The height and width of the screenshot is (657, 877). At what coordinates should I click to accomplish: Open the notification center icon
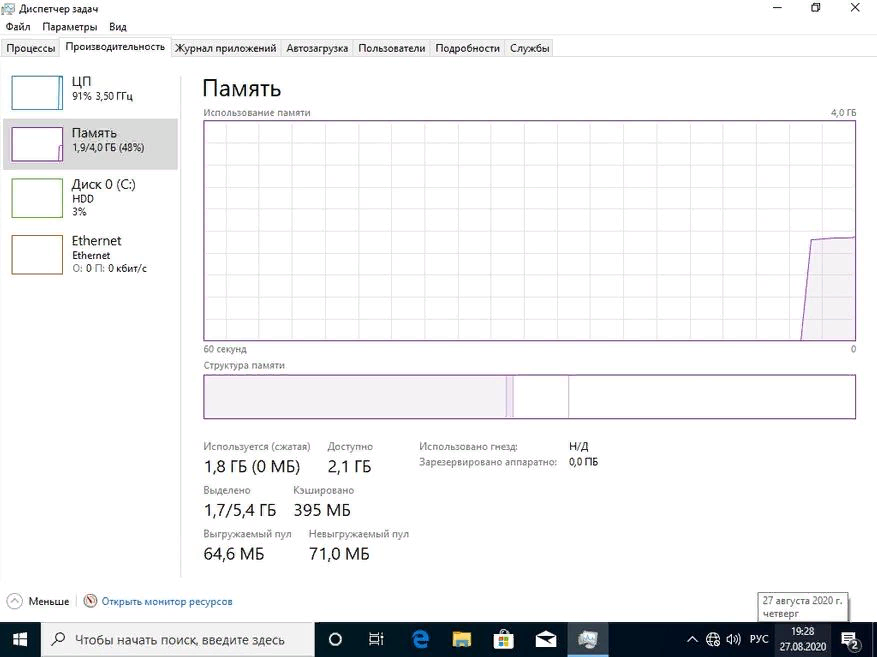[x=850, y=639]
